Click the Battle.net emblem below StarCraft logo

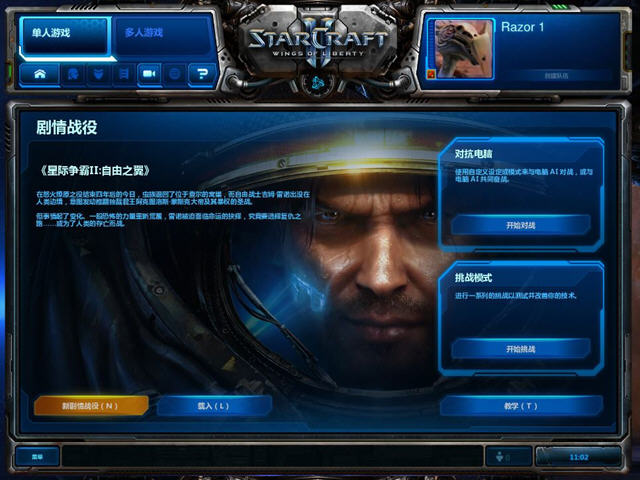318,83
